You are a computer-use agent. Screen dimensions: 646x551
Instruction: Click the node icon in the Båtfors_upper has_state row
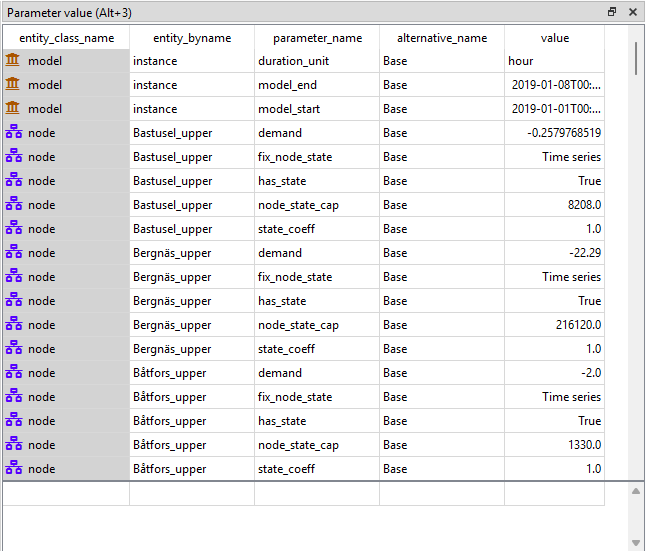pos(14,420)
